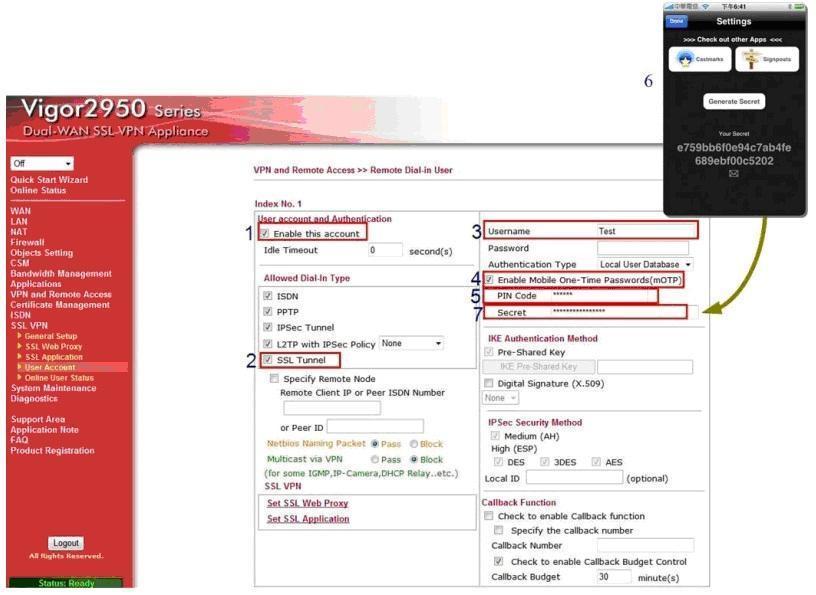Tap the Generate Secret button
The height and width of the screenshot is (595, 816).
tap(734, 102)
